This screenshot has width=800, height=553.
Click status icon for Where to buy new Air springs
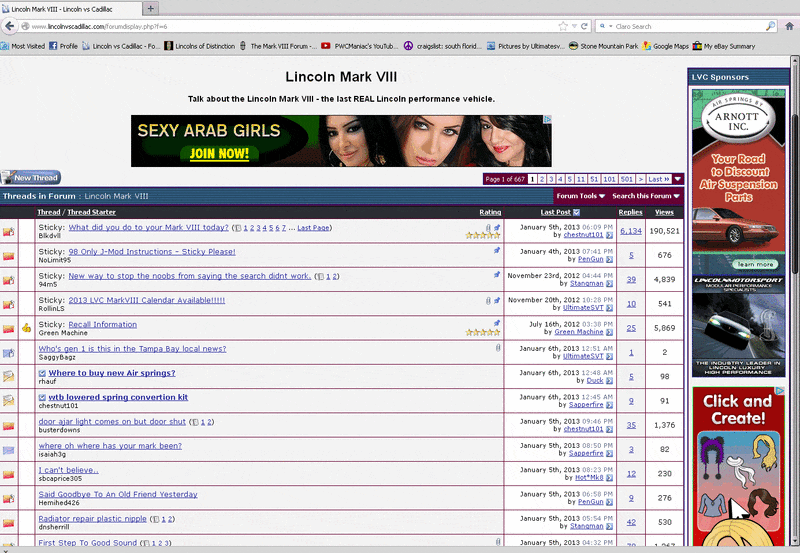(x=9, y=376)
